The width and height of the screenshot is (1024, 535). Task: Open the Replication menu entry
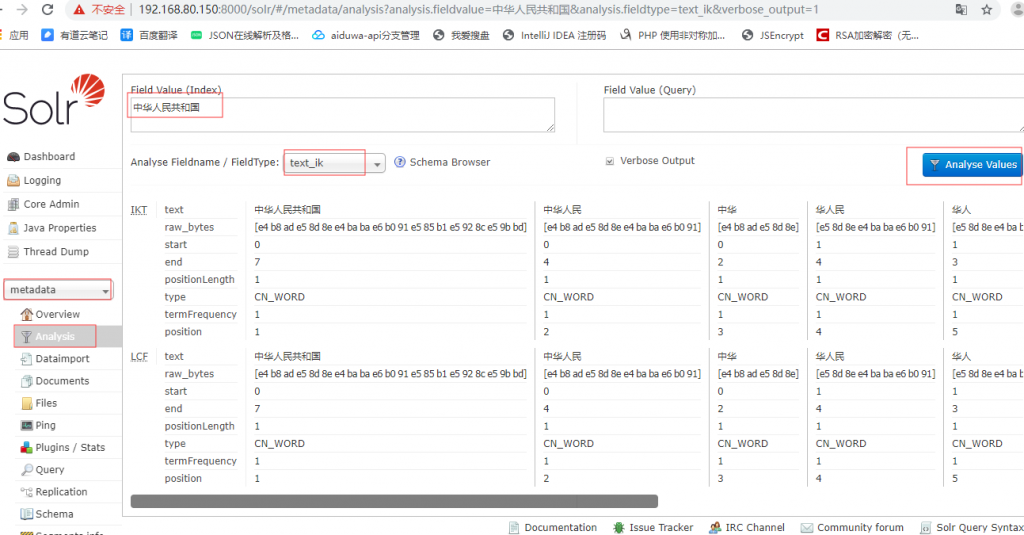(61, 493)
